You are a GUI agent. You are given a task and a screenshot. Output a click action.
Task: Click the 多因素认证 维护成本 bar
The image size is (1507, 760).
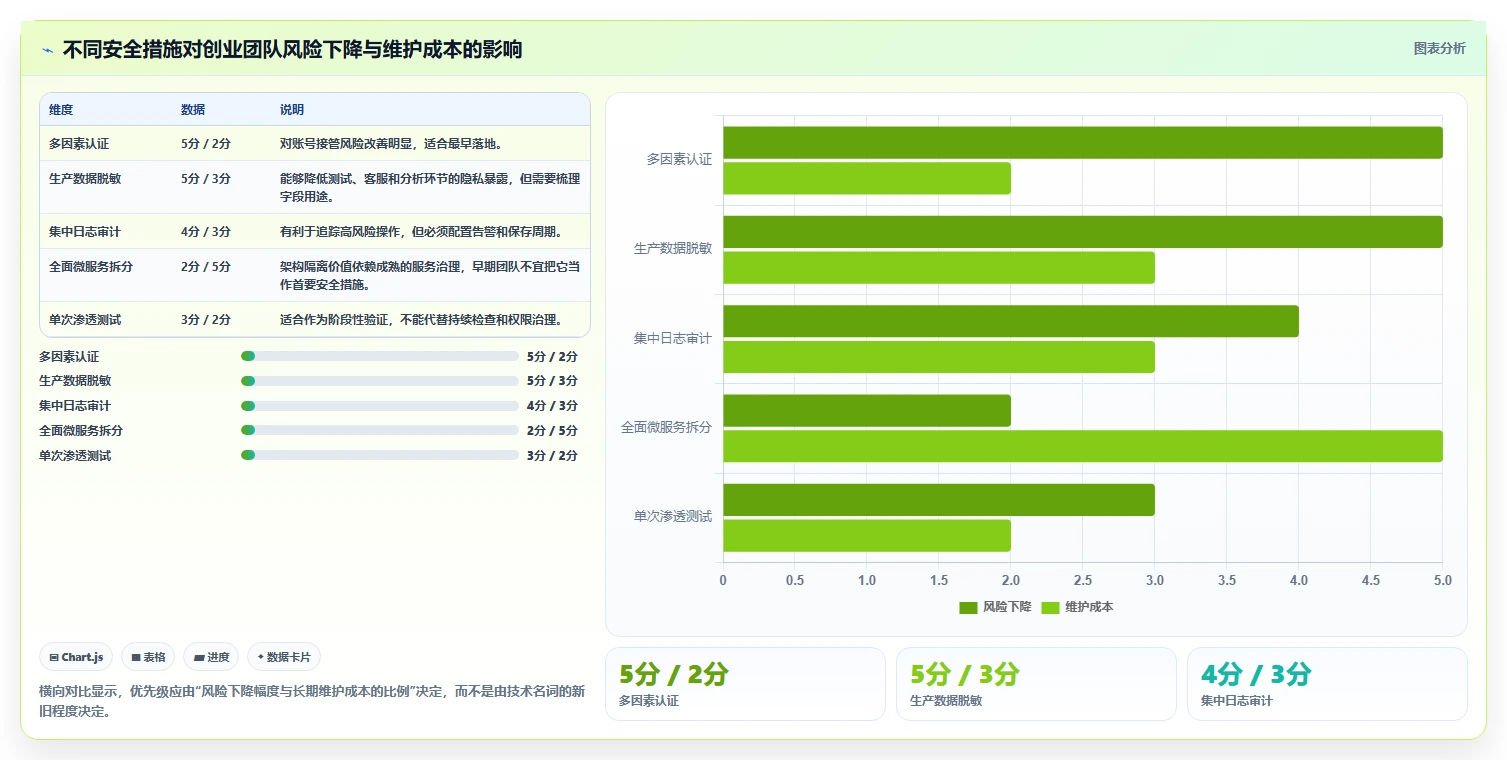click(x=867, y=178)
